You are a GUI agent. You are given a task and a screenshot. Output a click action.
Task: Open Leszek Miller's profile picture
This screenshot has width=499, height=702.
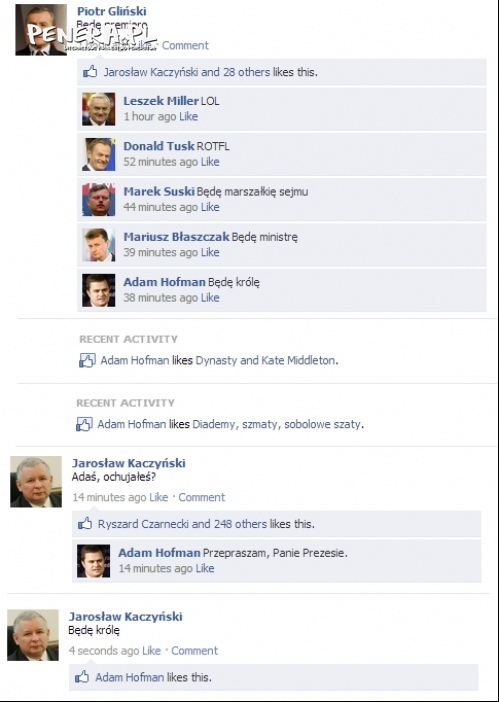pyautogui.click(x=98, y=109)
